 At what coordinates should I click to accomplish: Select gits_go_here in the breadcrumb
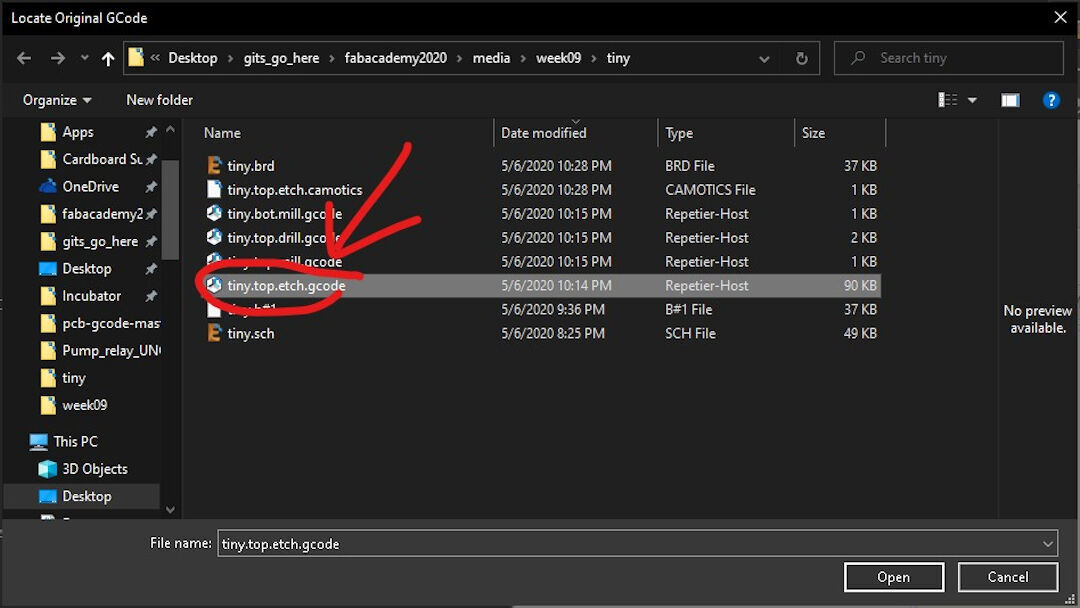pyautogui.click(x=281, y=59)
